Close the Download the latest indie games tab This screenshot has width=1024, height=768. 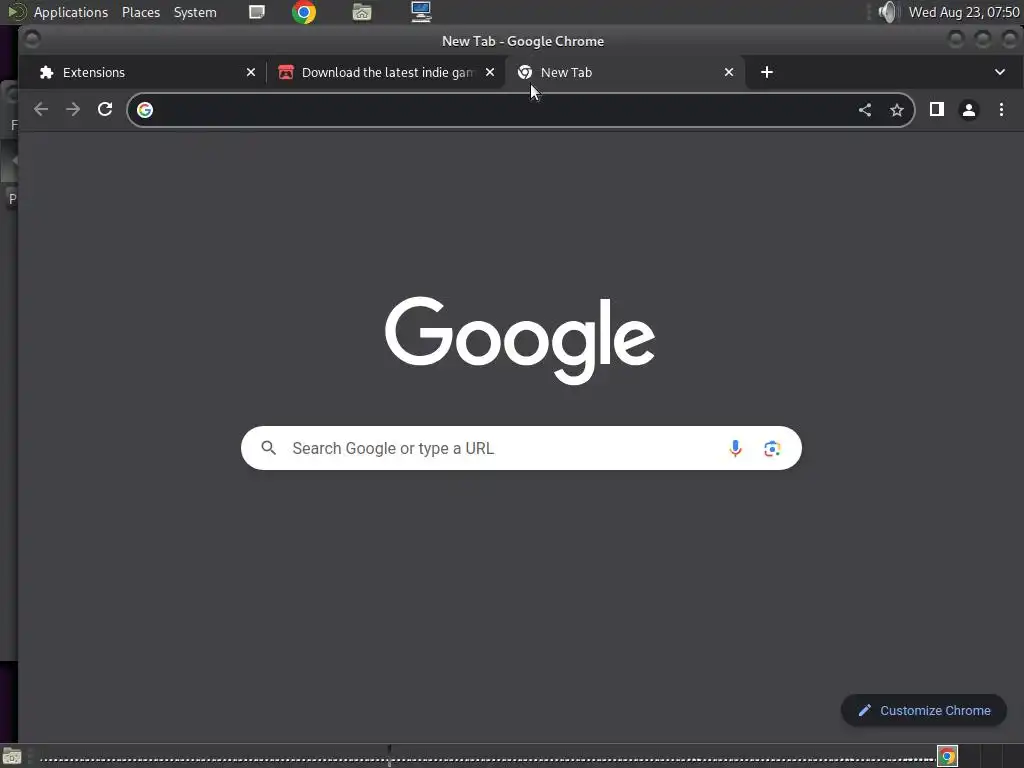pyautogui.click(x=490, y=72)
